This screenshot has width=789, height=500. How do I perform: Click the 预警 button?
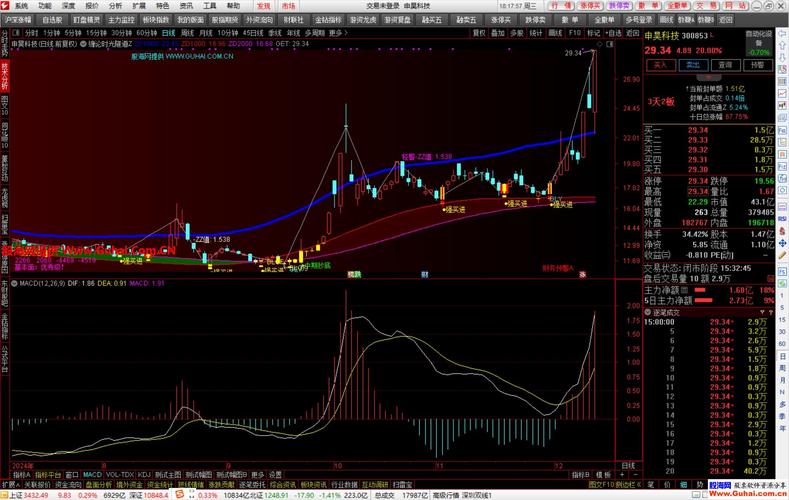point(758,65)
